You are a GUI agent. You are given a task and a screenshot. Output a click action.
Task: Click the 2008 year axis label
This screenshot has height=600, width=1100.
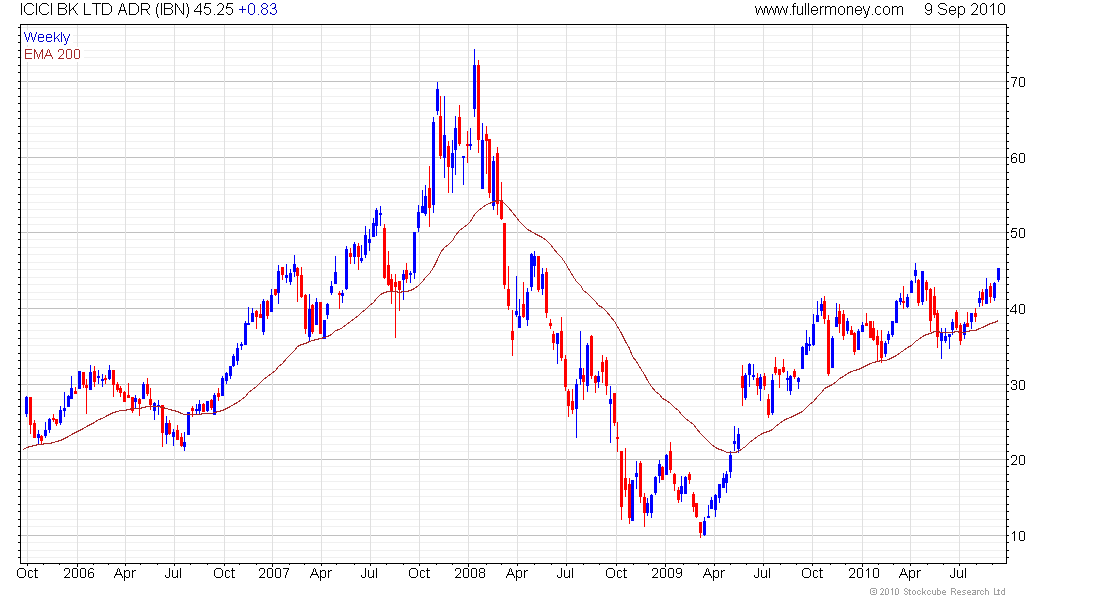470,573
